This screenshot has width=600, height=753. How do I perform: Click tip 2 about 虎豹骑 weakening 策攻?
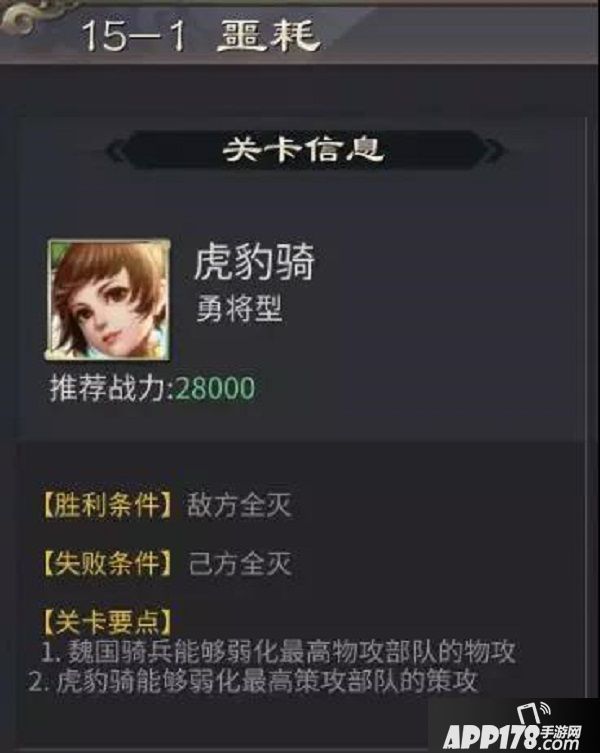click(254, 681)
